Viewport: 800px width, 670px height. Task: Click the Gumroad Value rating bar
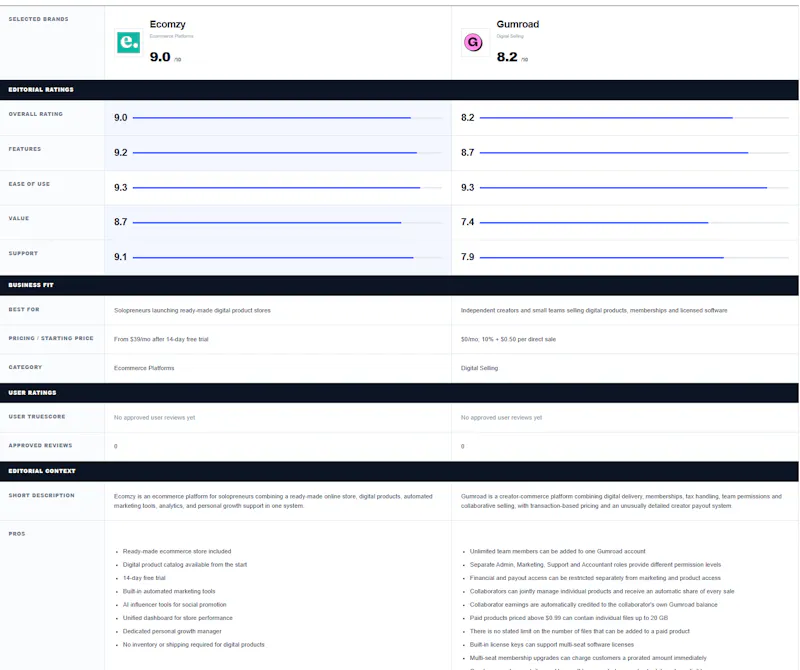[x=634, y=222]
